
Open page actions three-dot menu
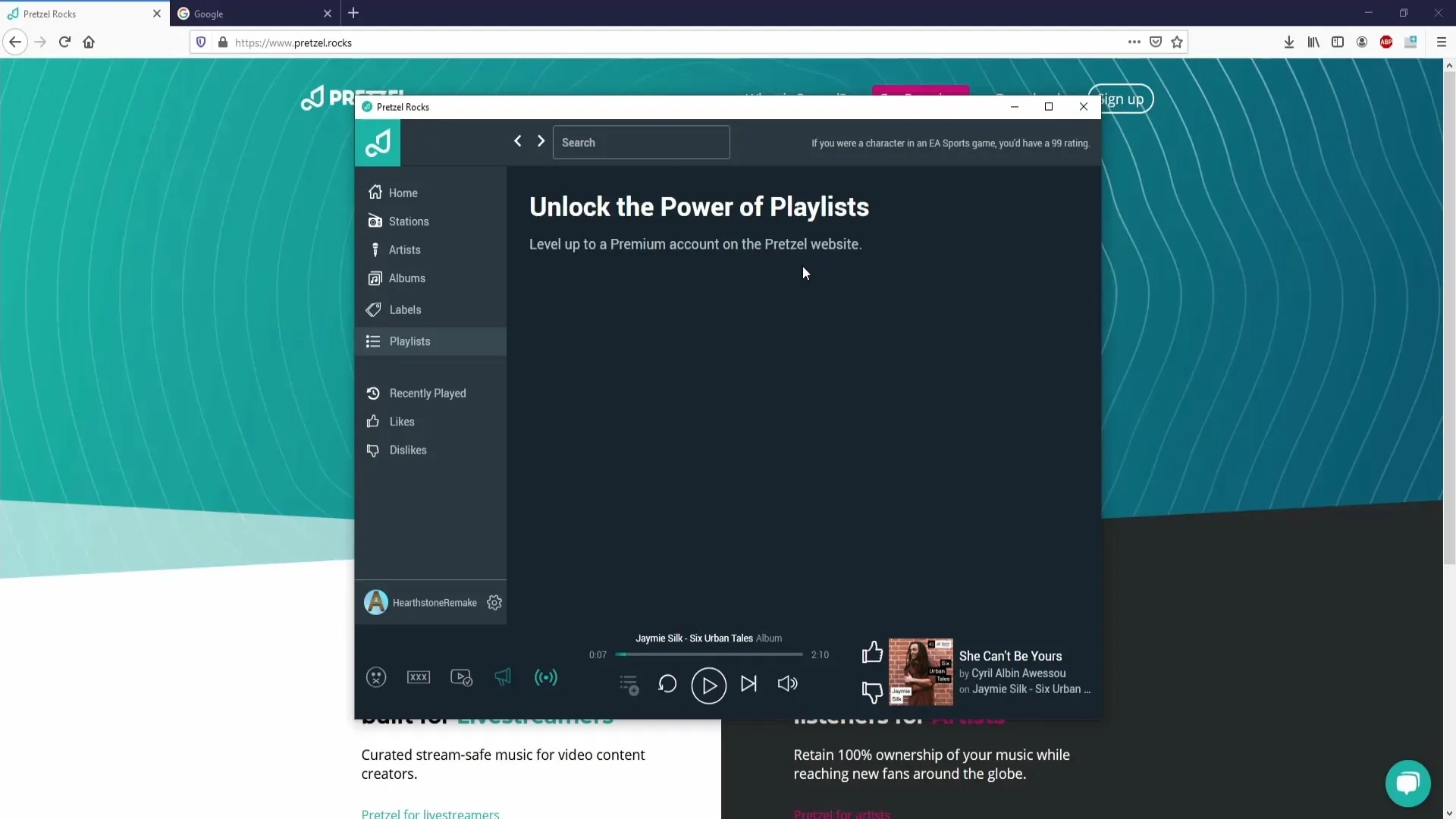pos(1134,42)
